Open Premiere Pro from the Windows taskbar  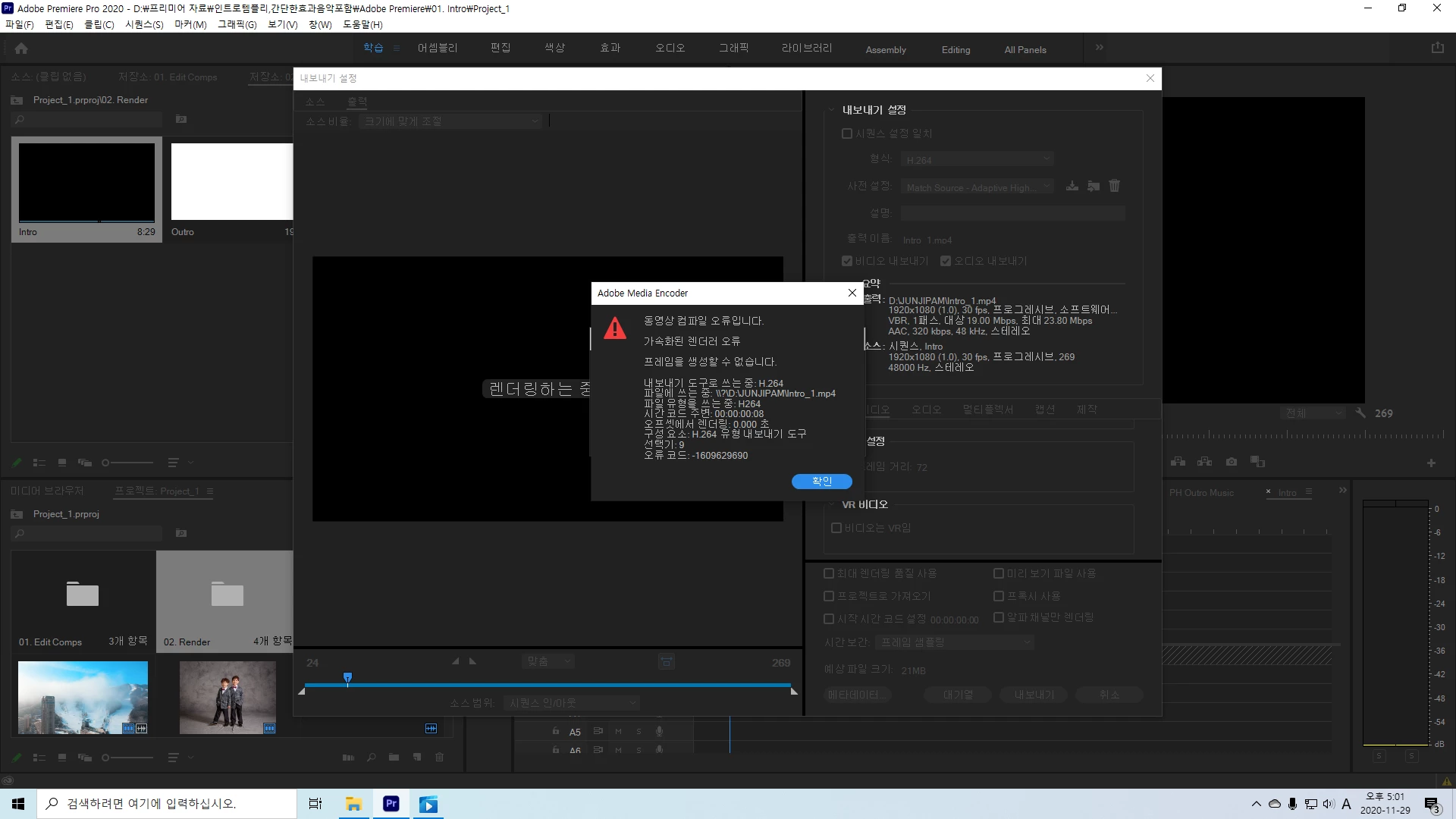(x=391, y=804)
